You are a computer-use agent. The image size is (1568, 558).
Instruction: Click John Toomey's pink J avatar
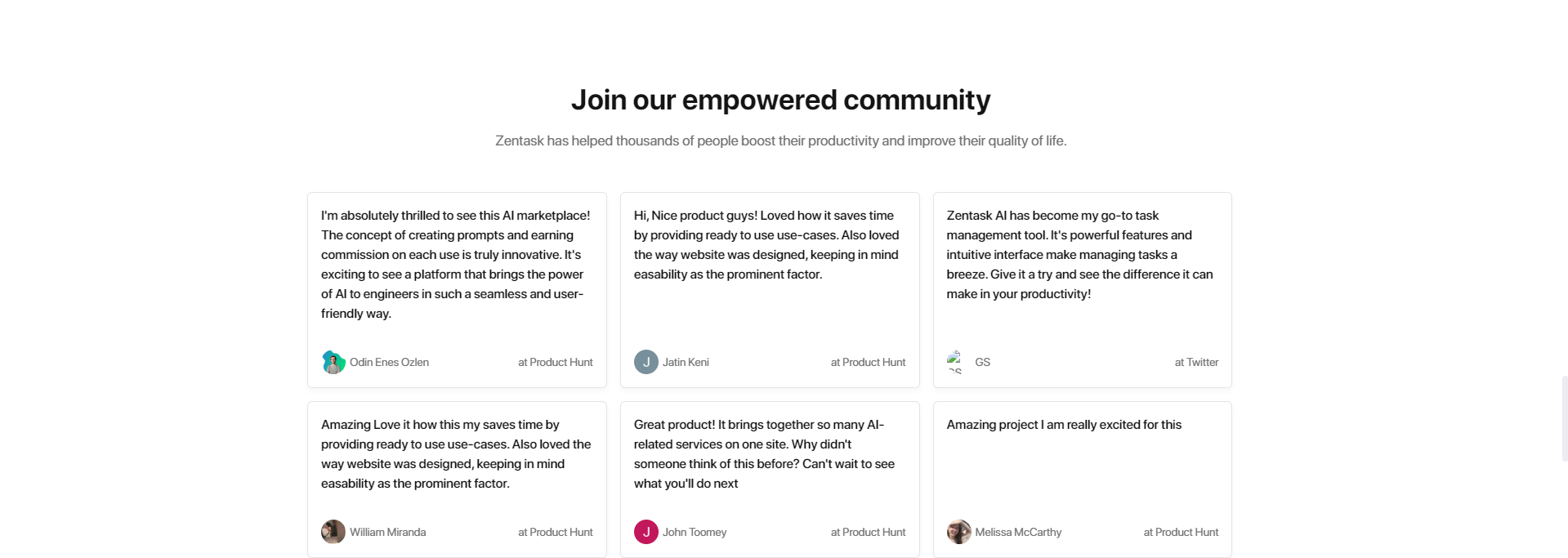click(x=646, y=532)
